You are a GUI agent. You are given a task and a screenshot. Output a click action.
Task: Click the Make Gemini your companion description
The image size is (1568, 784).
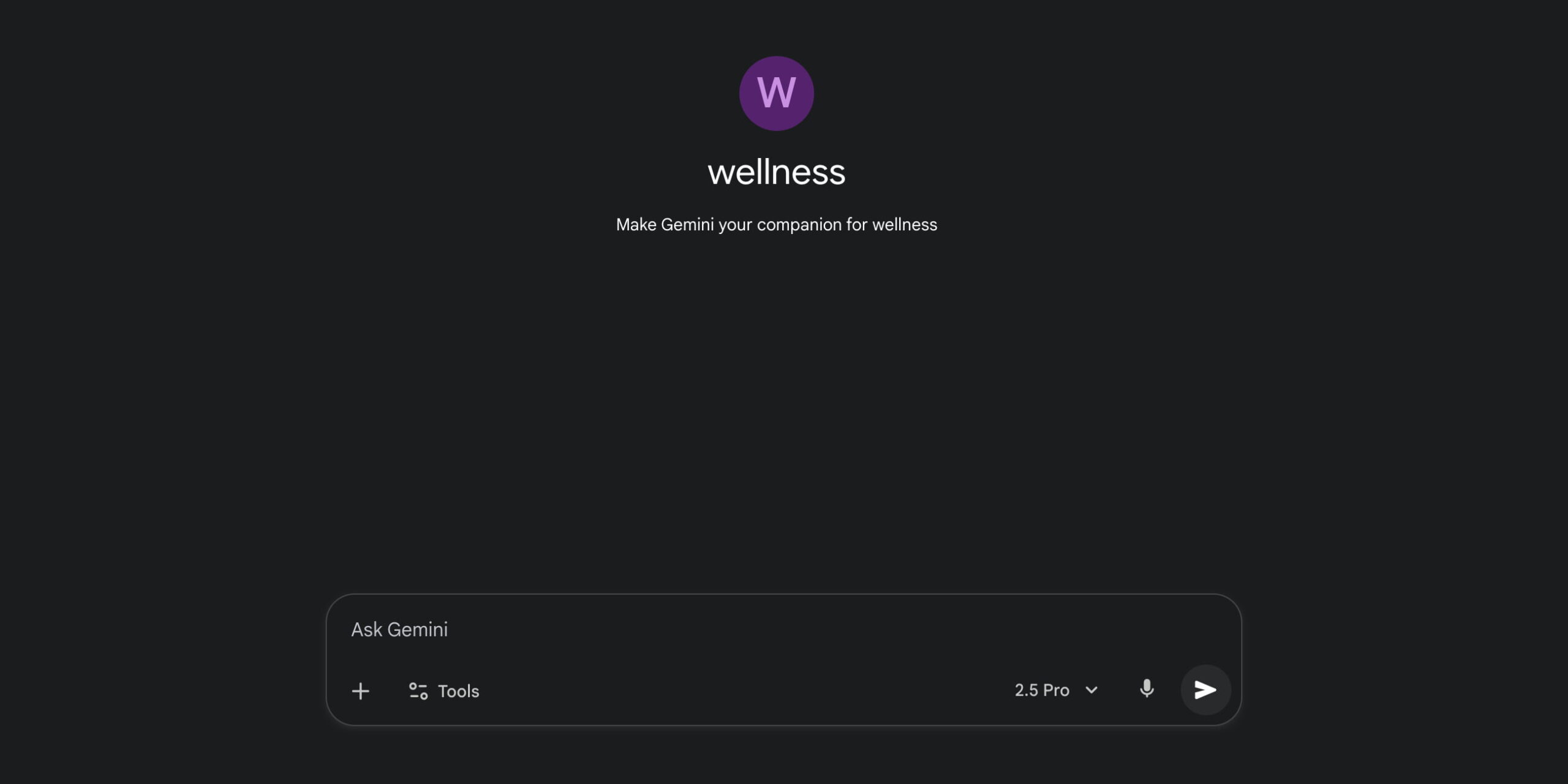pos(776,225)
